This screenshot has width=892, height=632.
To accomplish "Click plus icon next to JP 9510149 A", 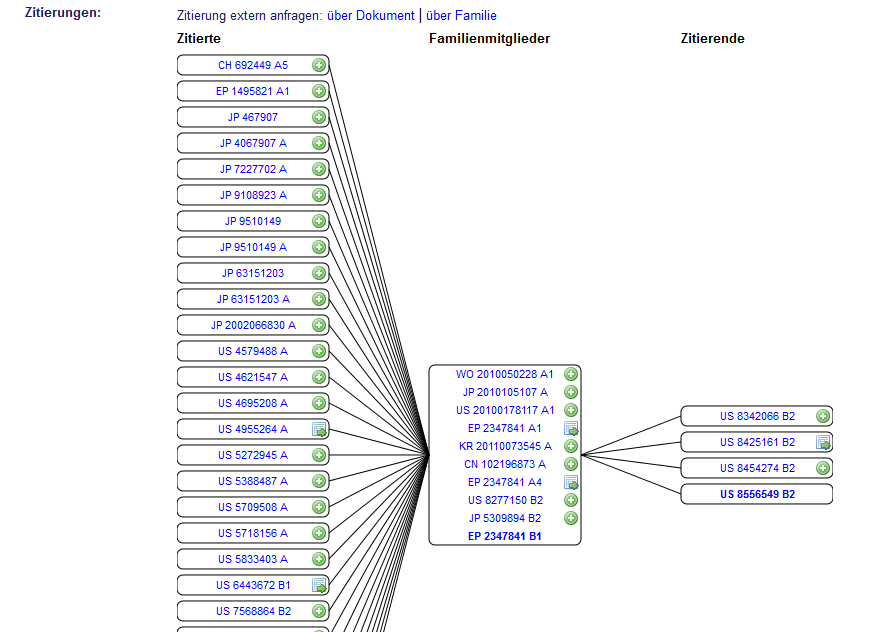I will (319, 247).
